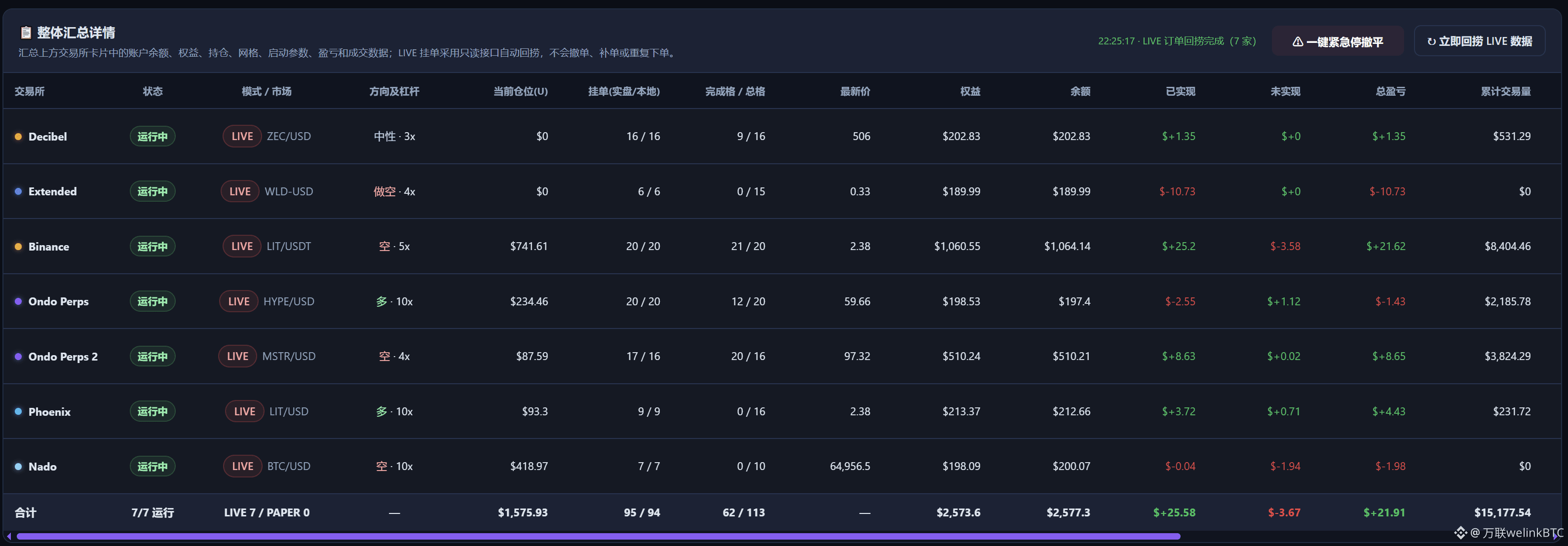
Task: Click the purple dot beside Ondo Perps 2
Action: coord(18,357)
